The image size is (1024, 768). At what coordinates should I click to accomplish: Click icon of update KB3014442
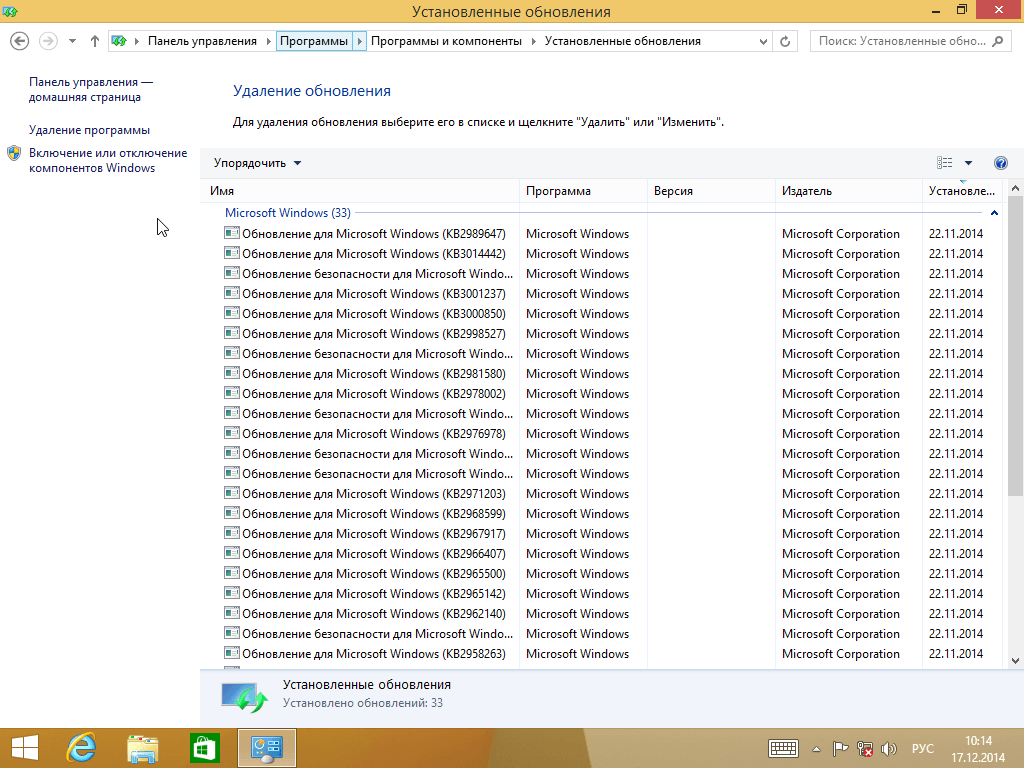231,253
